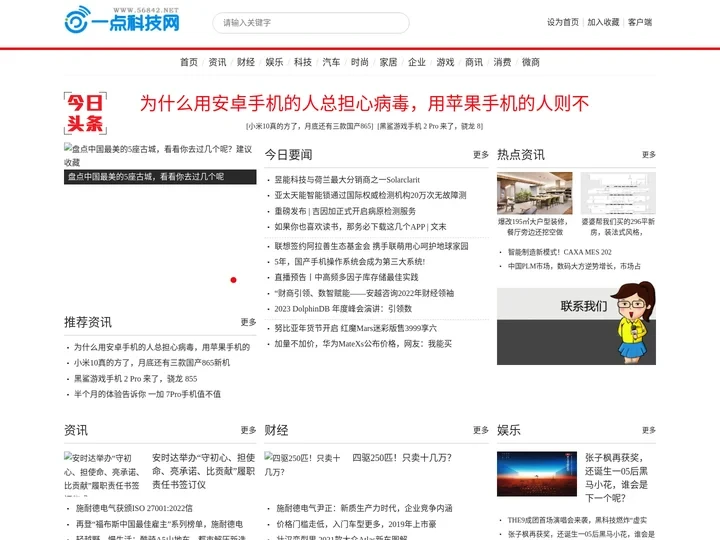The image size is (720, 540).
Task: Click 更多 beside 热点资讯
Action: [648, 155]
